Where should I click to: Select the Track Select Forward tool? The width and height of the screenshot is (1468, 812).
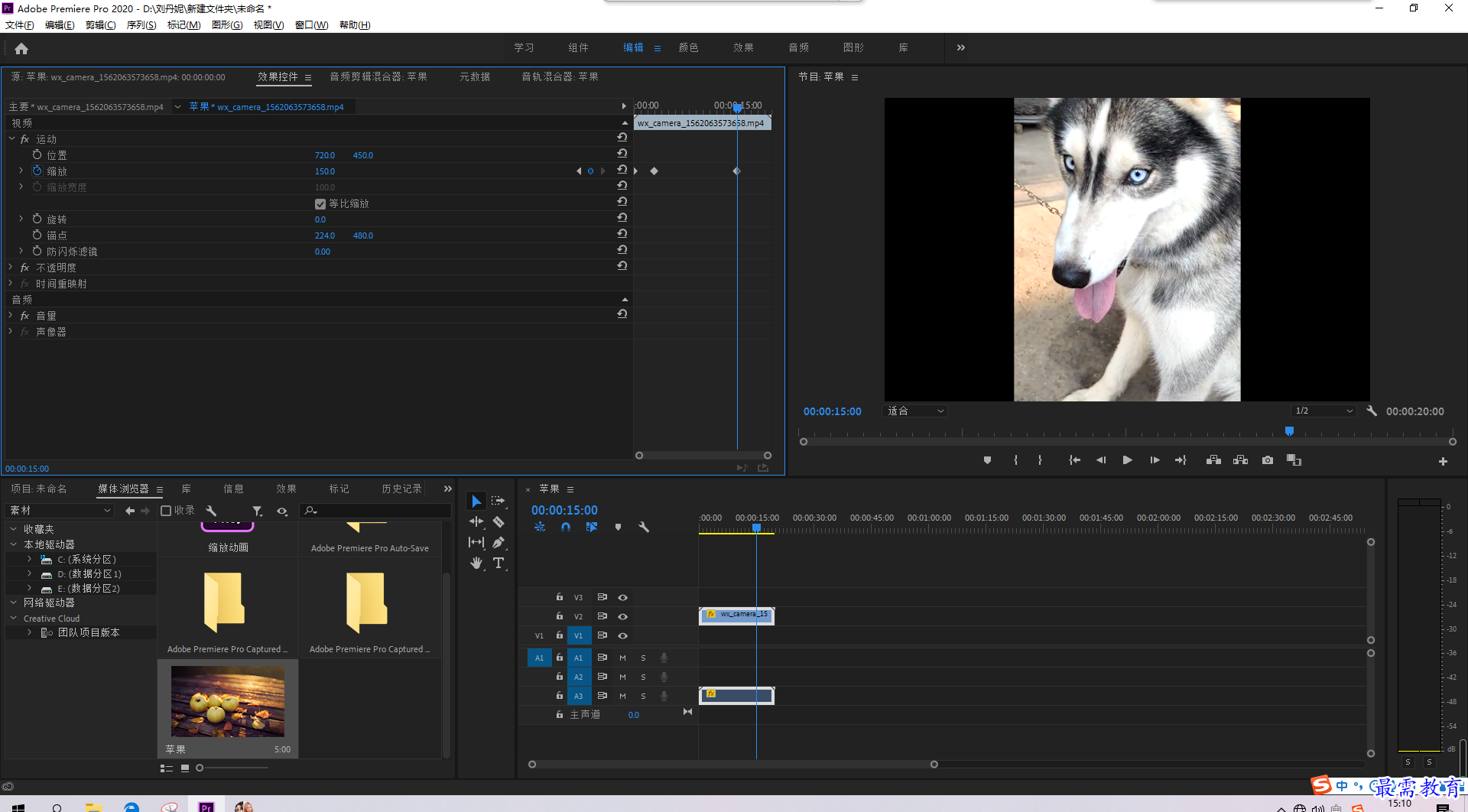click(498, 501)
